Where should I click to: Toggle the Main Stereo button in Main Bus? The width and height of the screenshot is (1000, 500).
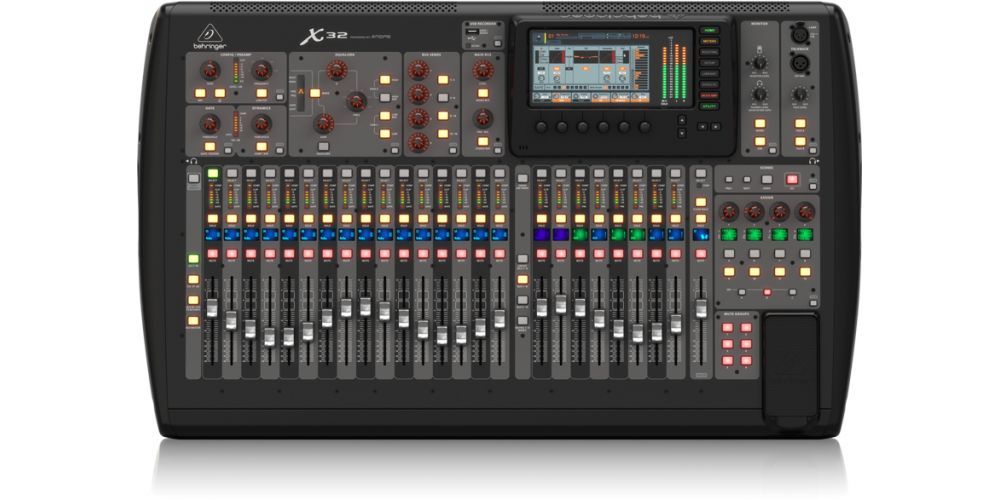coord(483,142)
